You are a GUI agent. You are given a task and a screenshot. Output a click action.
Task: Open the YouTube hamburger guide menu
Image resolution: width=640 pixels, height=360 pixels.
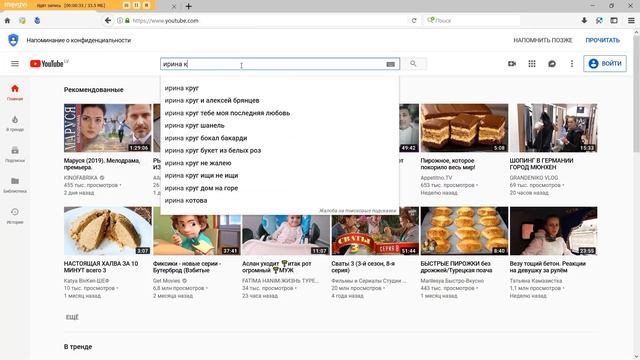pos(15,64)
